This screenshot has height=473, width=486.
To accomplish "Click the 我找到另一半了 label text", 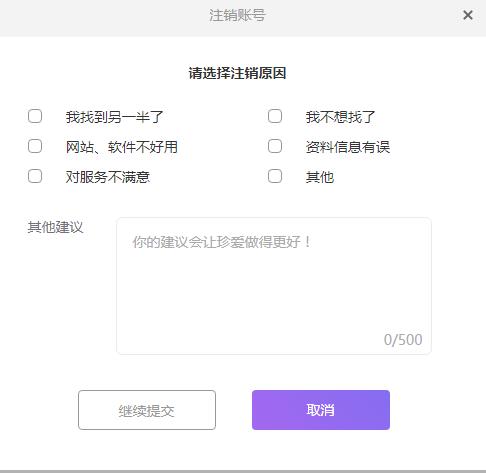I will click(x=114, y=117).
